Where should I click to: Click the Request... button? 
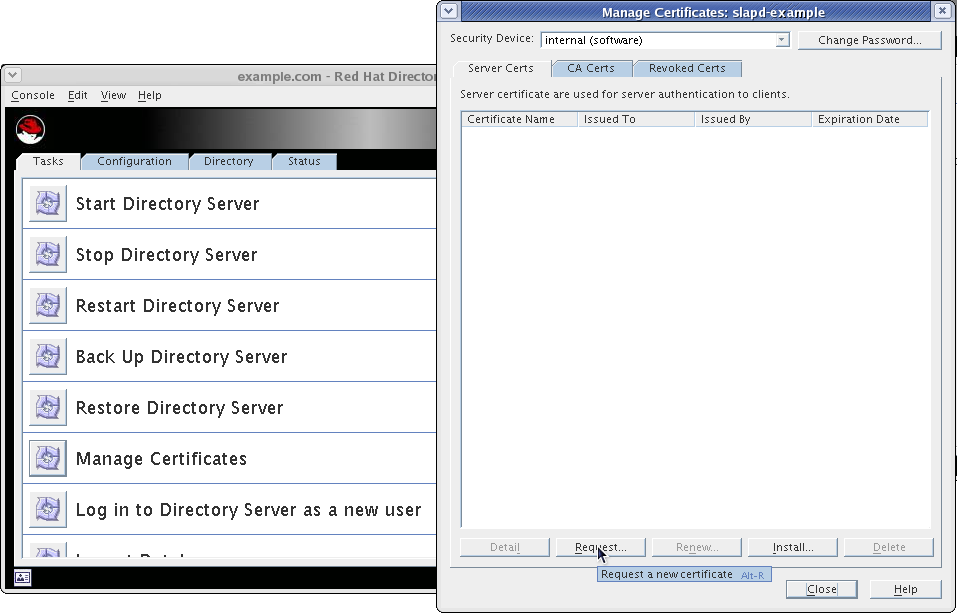click(601, 547)
